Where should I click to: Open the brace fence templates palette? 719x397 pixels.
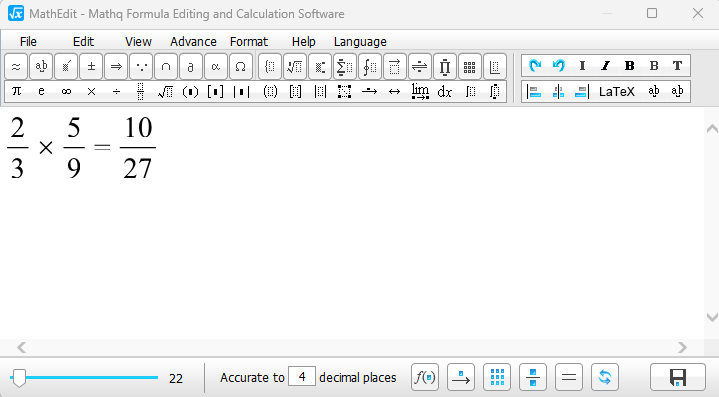coord(270,66)
